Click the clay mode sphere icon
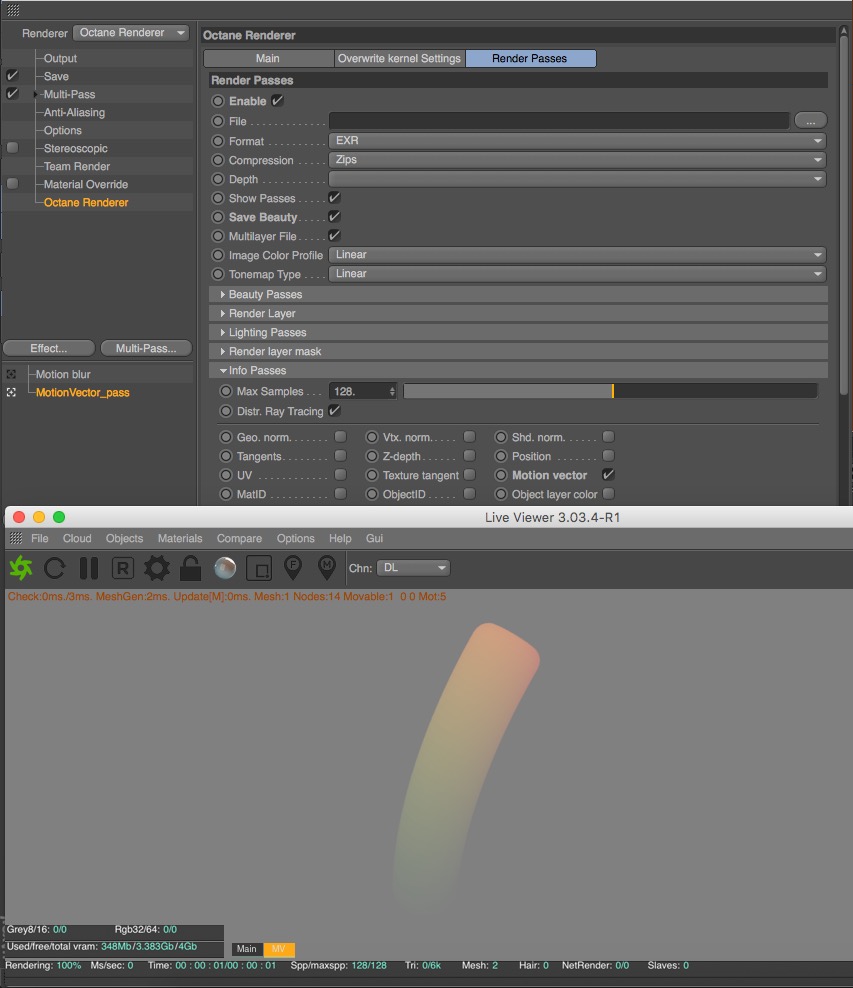 tap(225, 568)
